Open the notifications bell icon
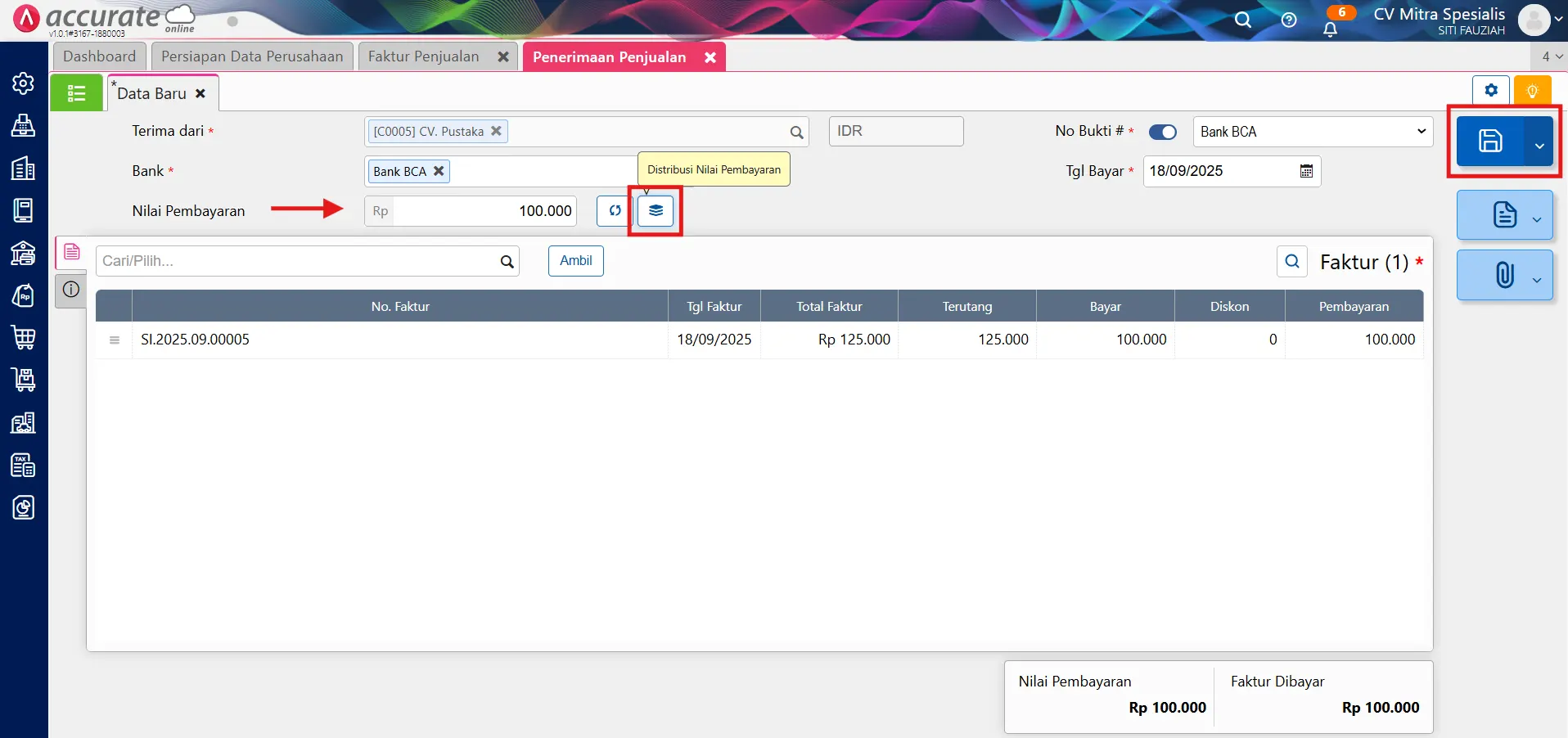The image size is (1568, 738). point(1330,29)
